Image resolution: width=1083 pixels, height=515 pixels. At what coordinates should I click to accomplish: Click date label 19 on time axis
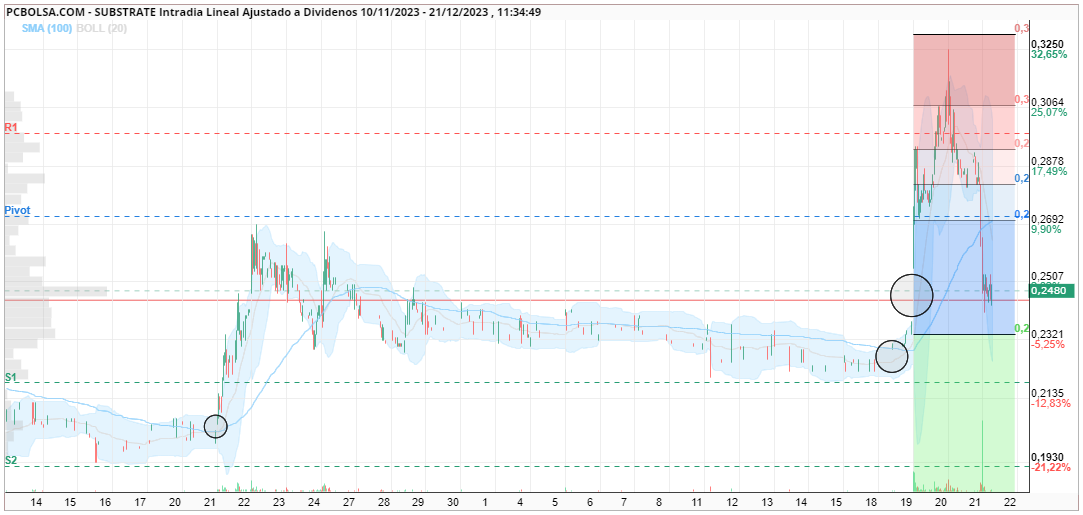pos(906,502)
